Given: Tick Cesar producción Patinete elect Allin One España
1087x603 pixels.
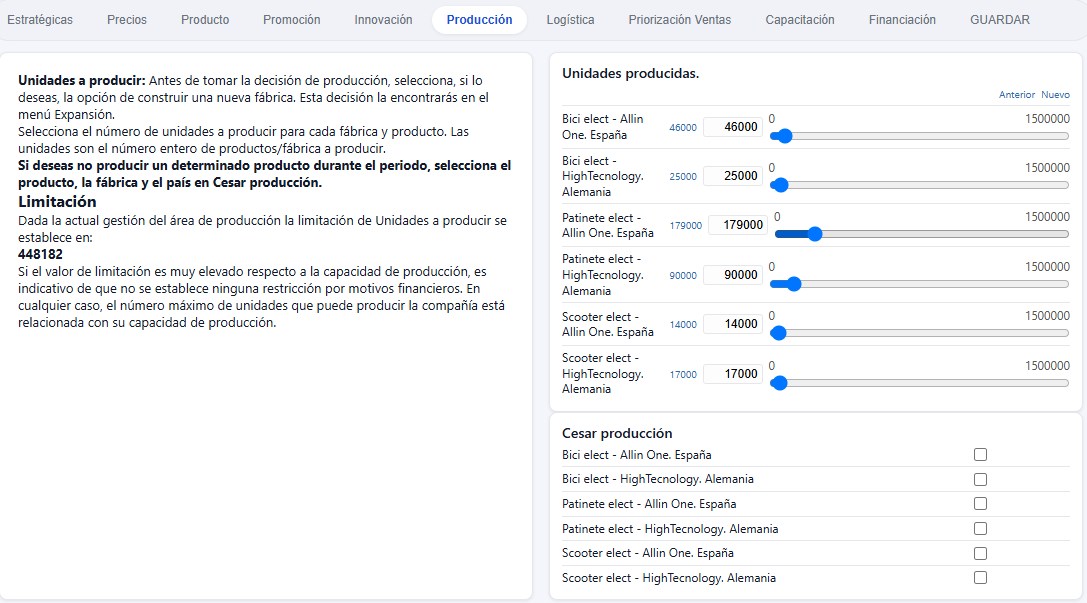Looking at the screenshot, I should [980, 504].
